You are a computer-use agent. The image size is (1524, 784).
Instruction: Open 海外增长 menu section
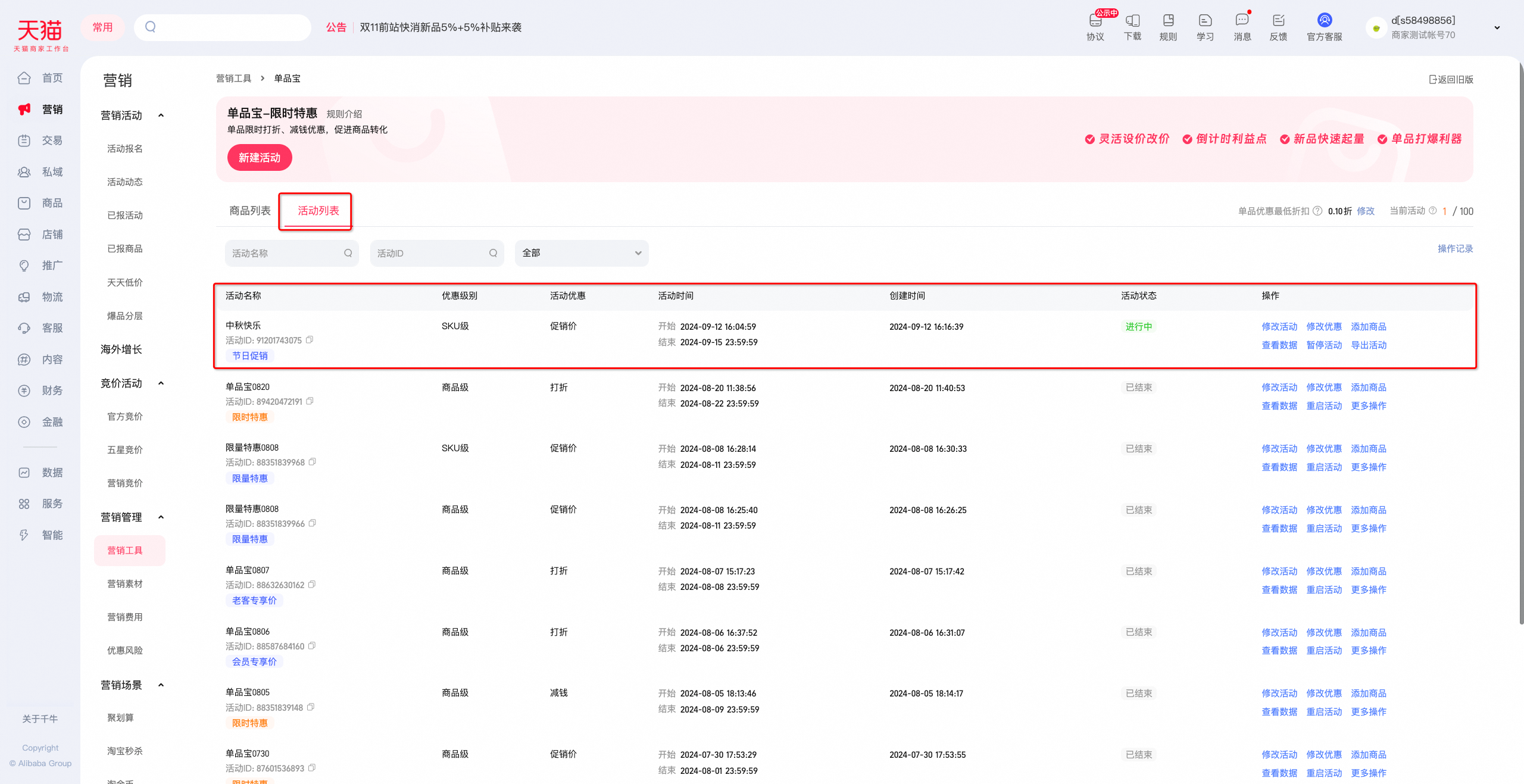[x=121, y=349]
